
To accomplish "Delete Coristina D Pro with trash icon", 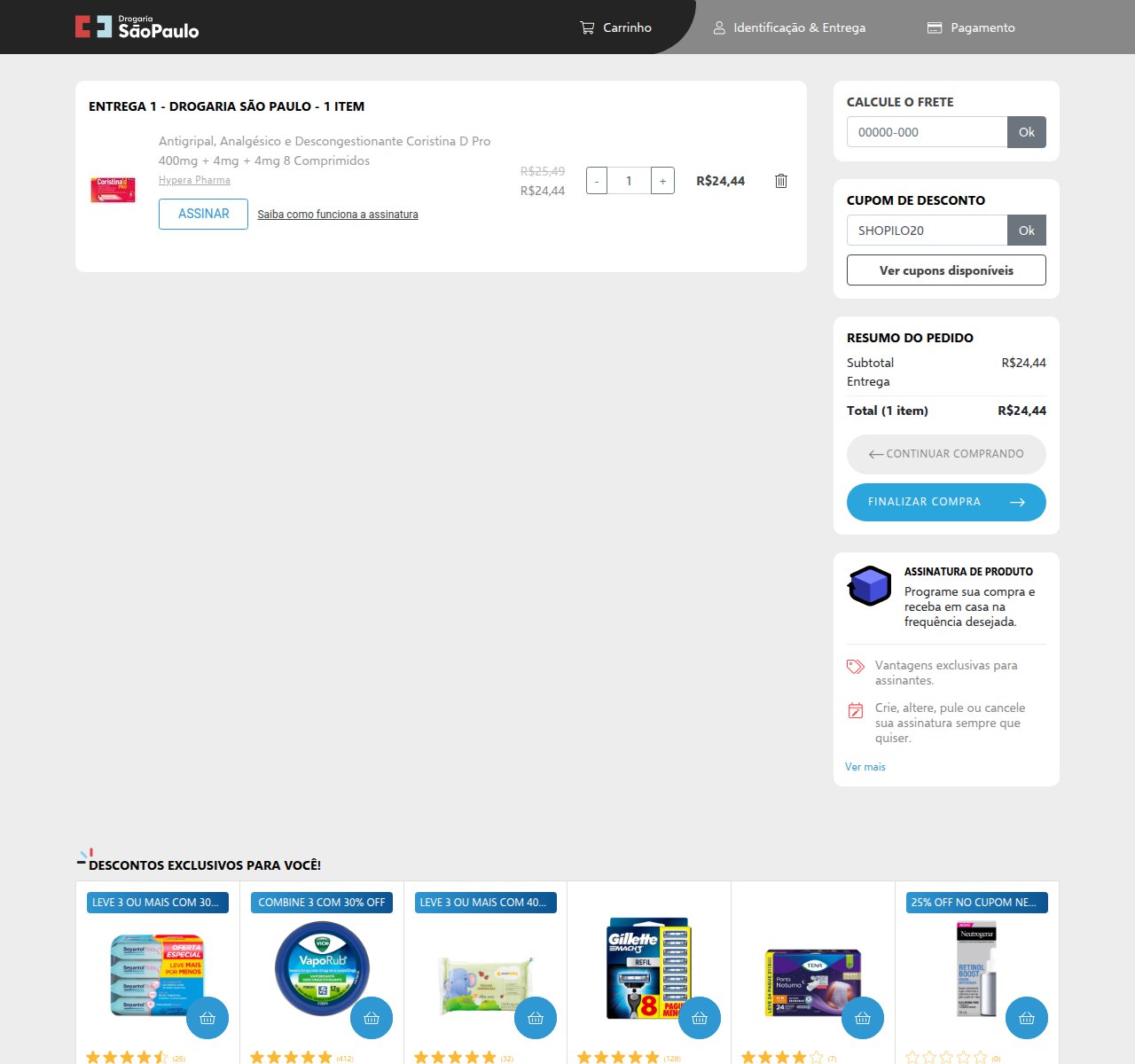I will pyautogui.click(x=781, y=181).
